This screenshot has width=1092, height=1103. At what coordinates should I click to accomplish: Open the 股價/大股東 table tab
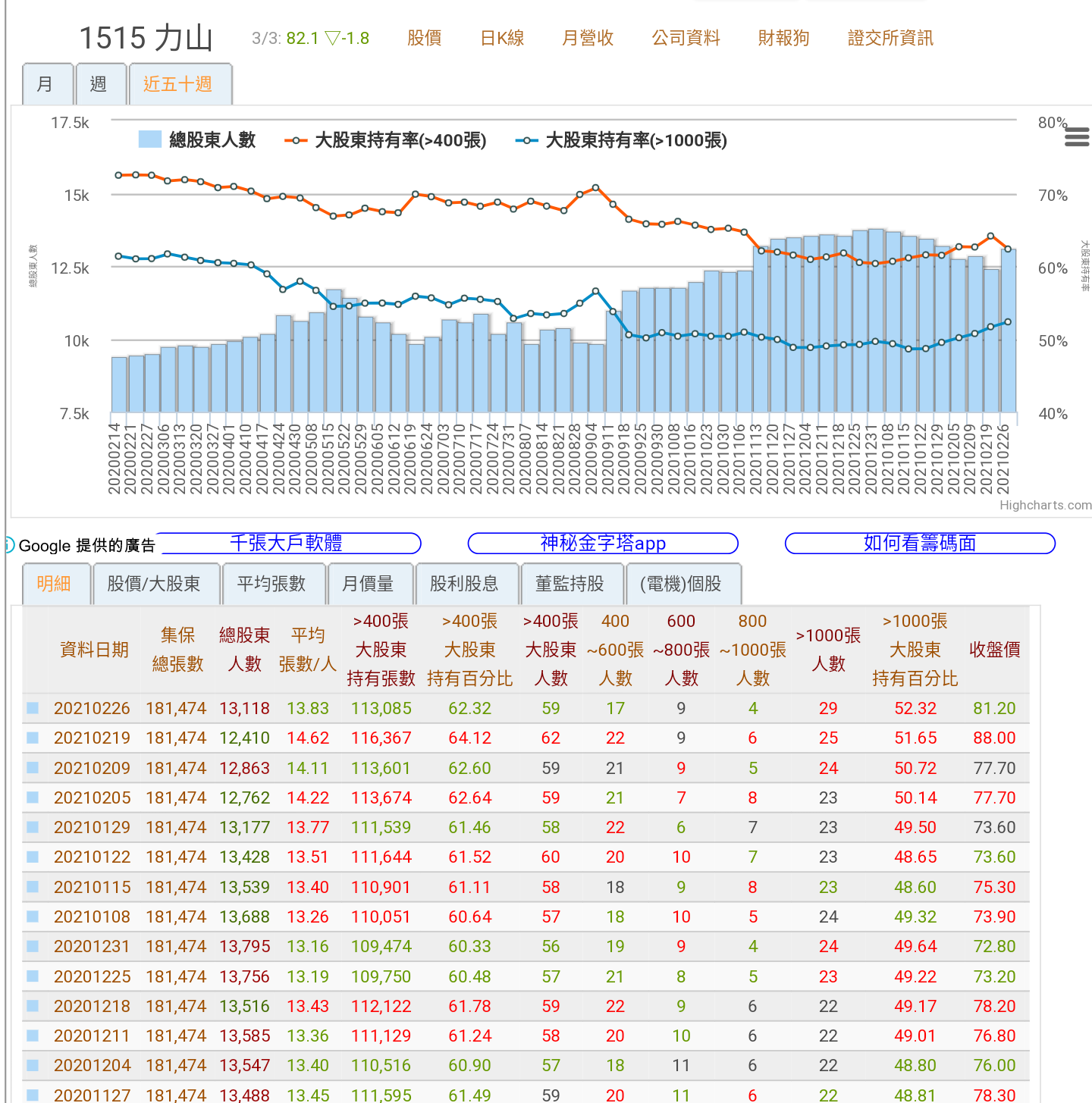(154, 584)
